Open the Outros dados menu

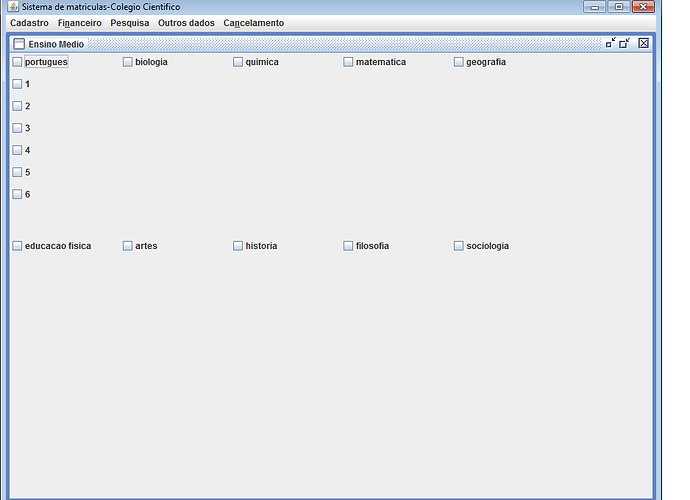coord(186,23)
